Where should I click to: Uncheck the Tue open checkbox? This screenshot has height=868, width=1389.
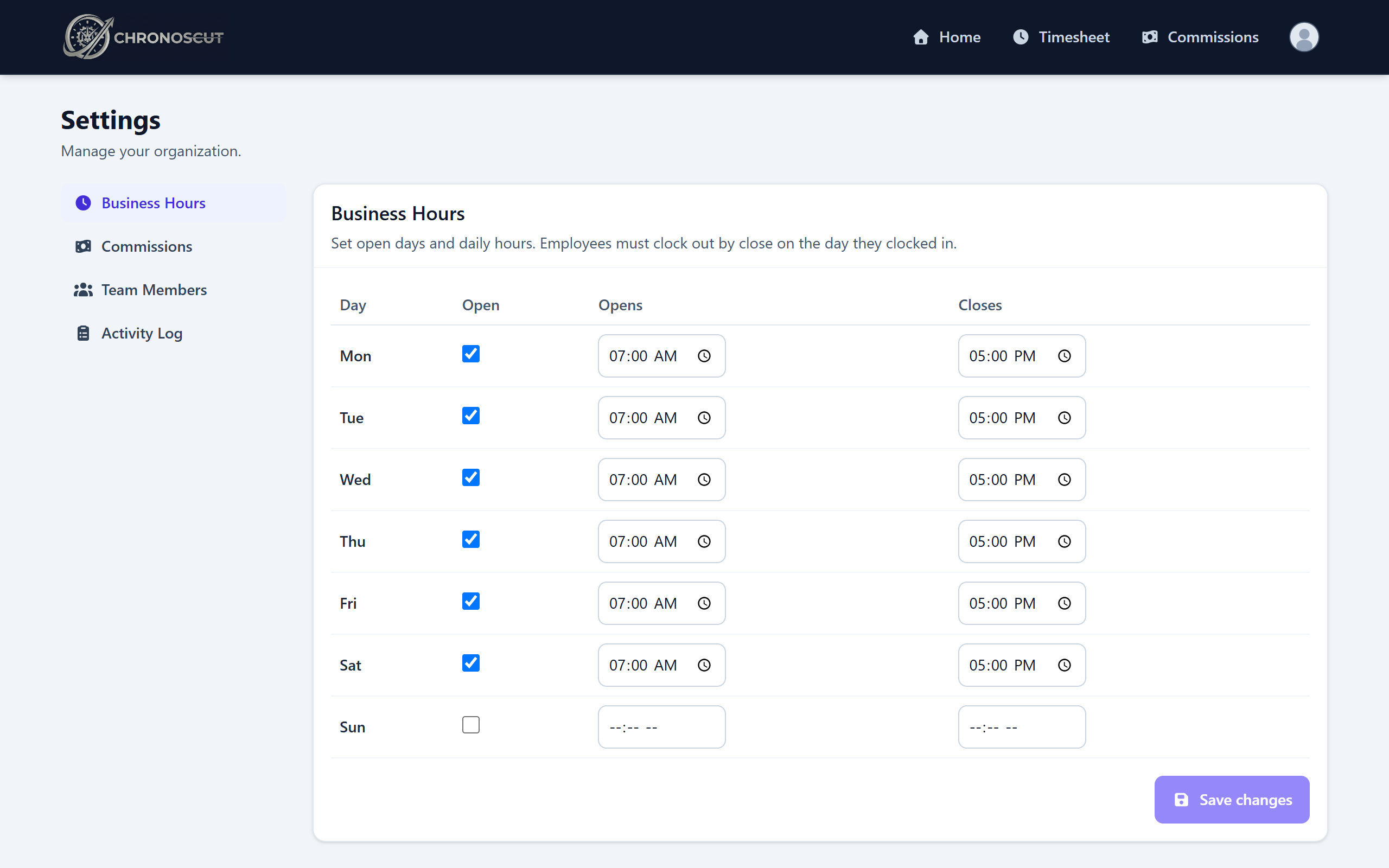pos(470,416)
